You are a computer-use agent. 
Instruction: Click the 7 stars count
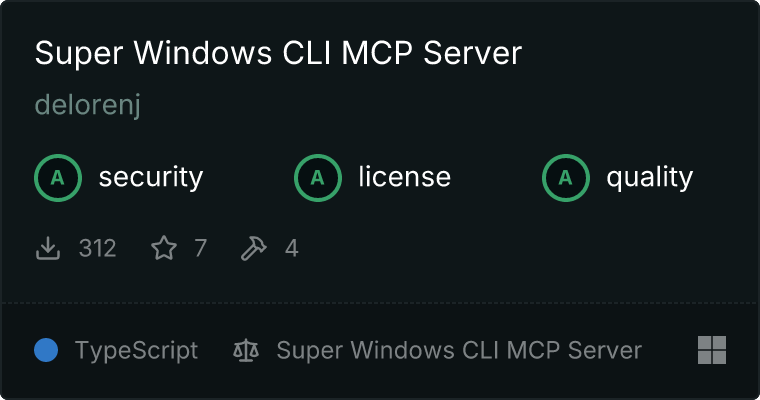(201, 248)
